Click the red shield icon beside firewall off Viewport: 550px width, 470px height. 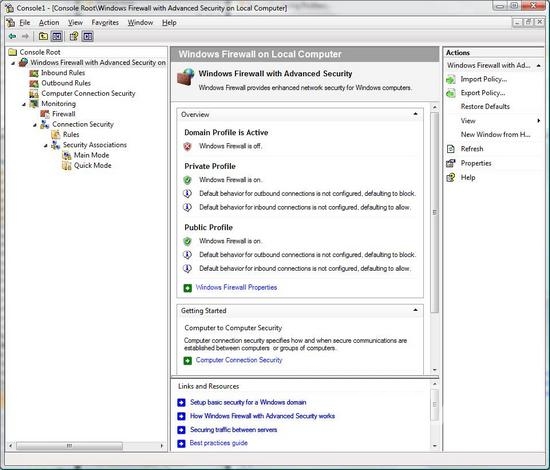187,146
